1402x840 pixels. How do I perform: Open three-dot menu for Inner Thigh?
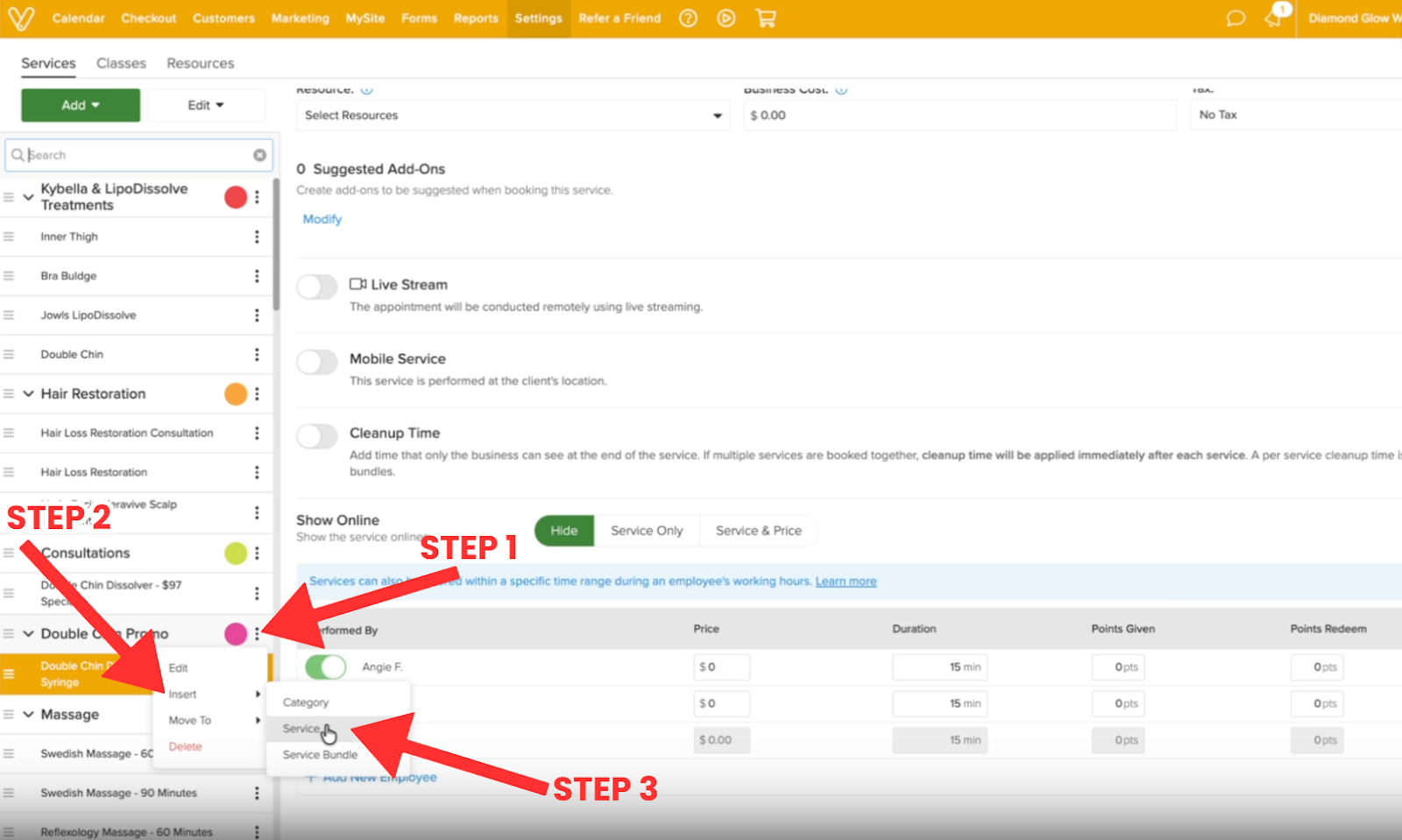pos(257,236)
